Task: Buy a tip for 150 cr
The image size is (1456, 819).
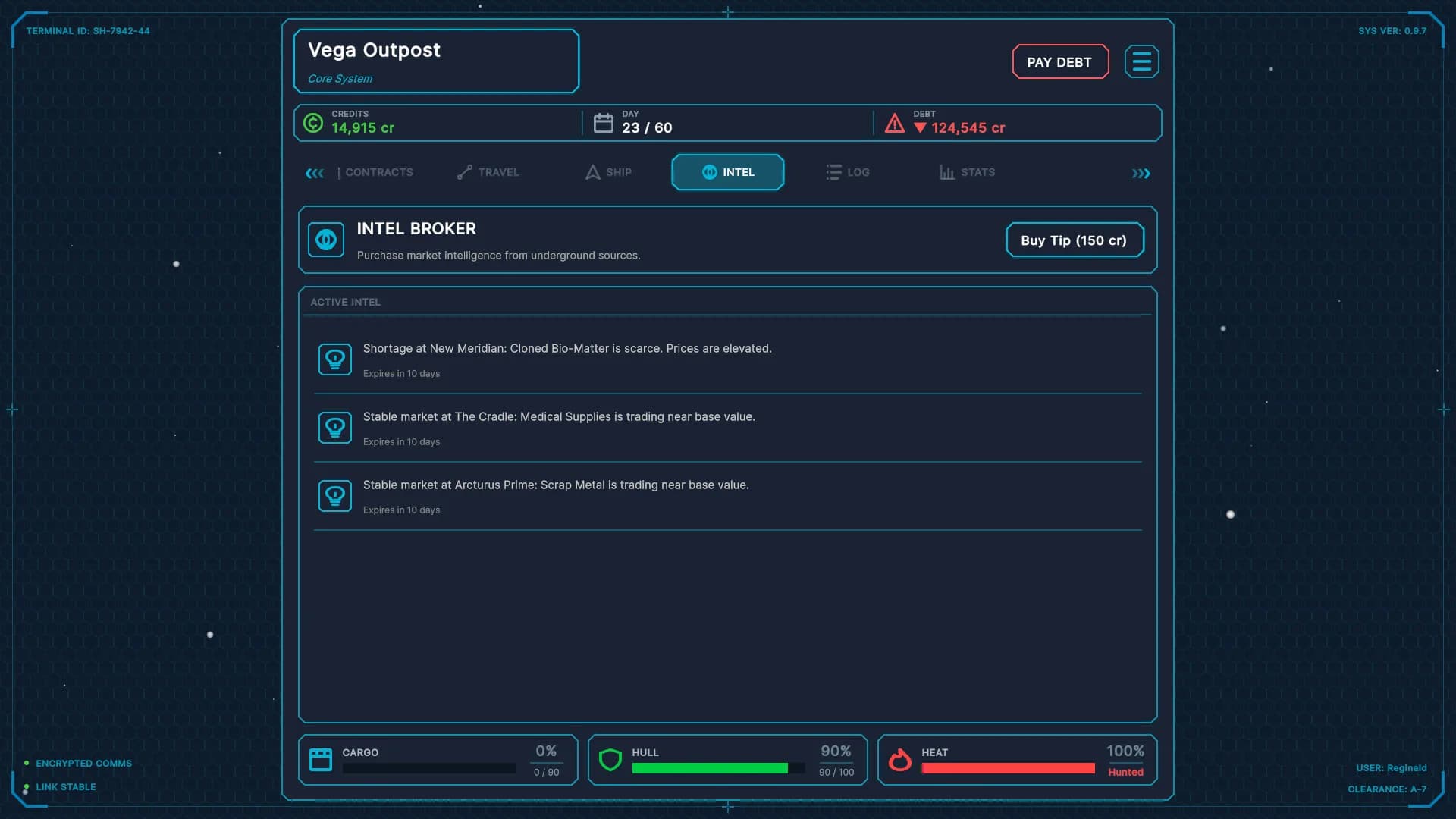Action: coord(1075,240)
